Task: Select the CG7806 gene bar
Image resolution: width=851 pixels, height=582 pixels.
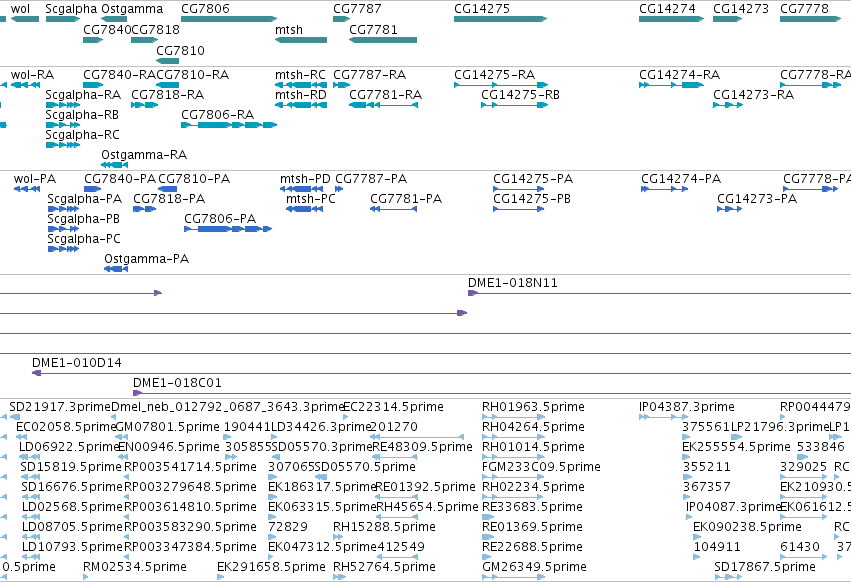Action: point(229,19)
